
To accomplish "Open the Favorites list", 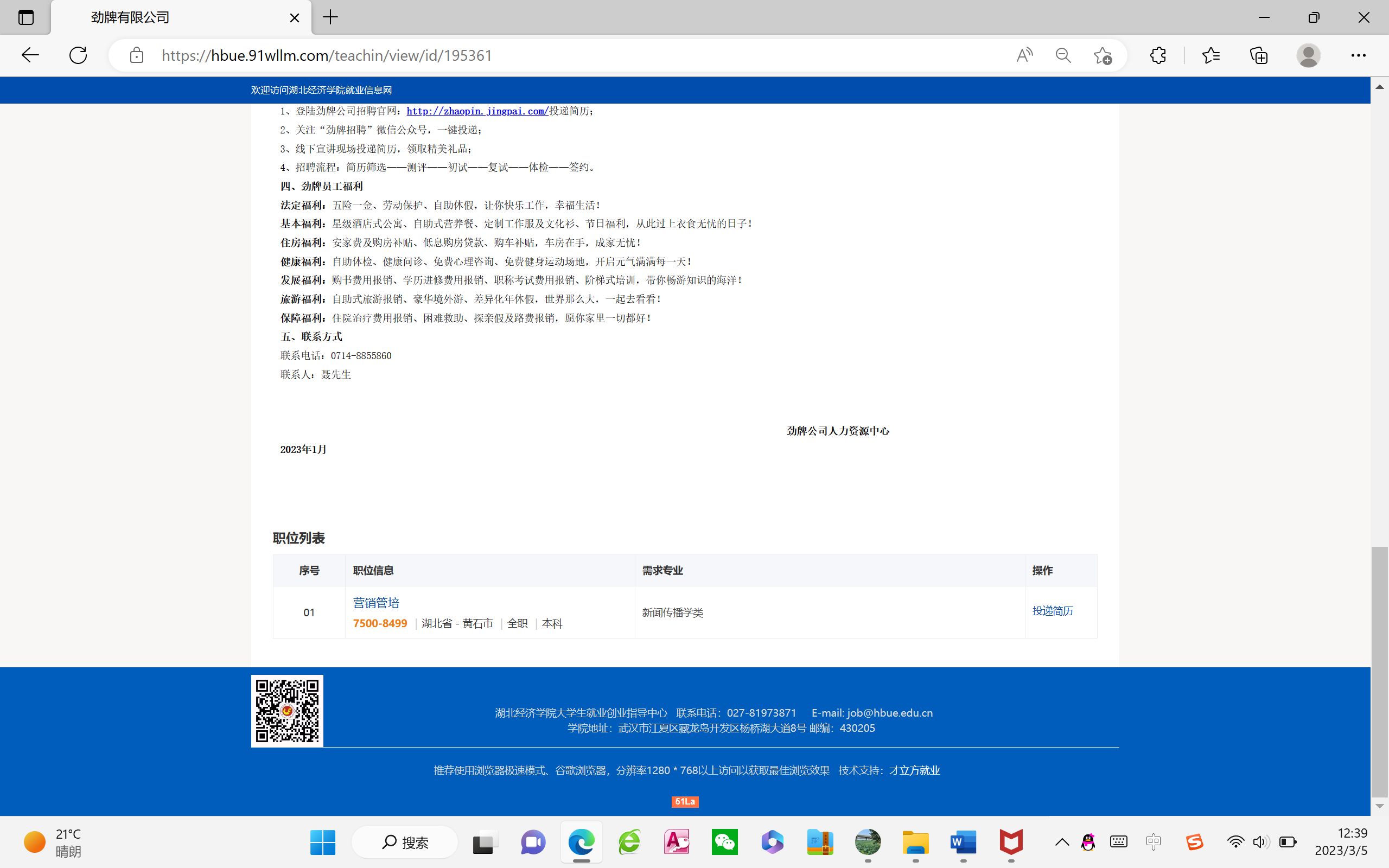I will (1210, 55).
